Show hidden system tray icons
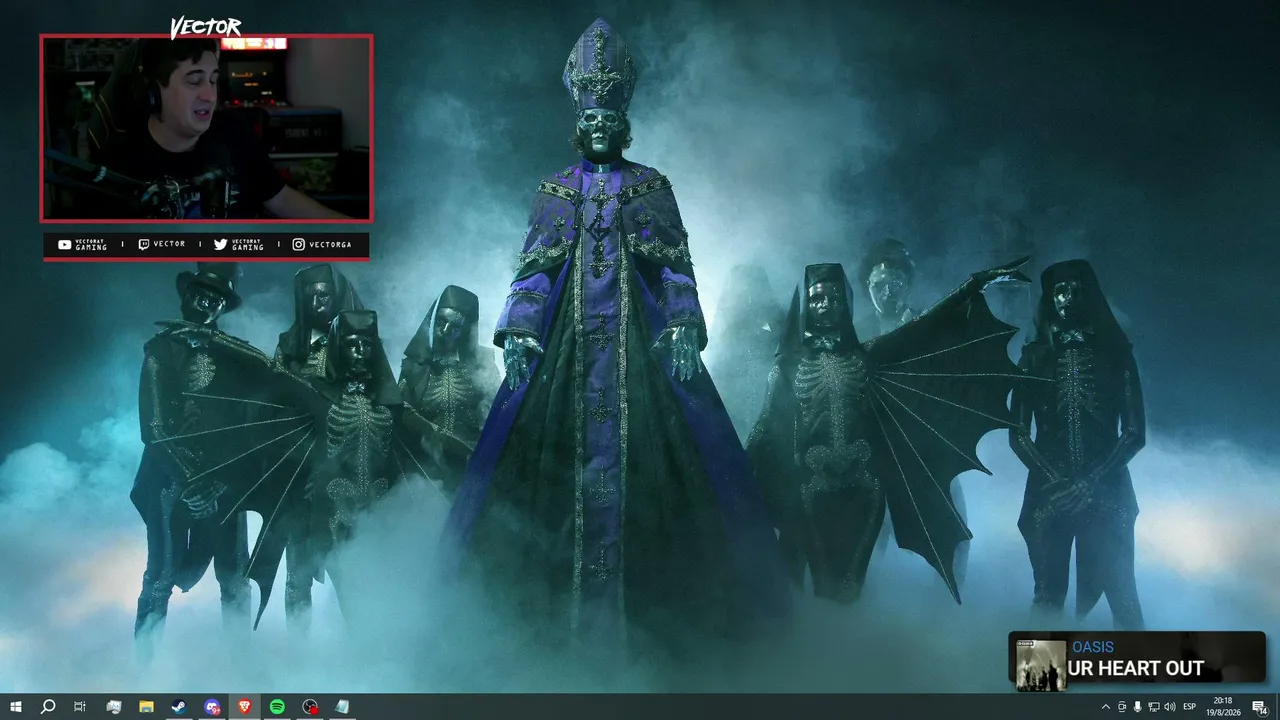 coord(1105,707)
